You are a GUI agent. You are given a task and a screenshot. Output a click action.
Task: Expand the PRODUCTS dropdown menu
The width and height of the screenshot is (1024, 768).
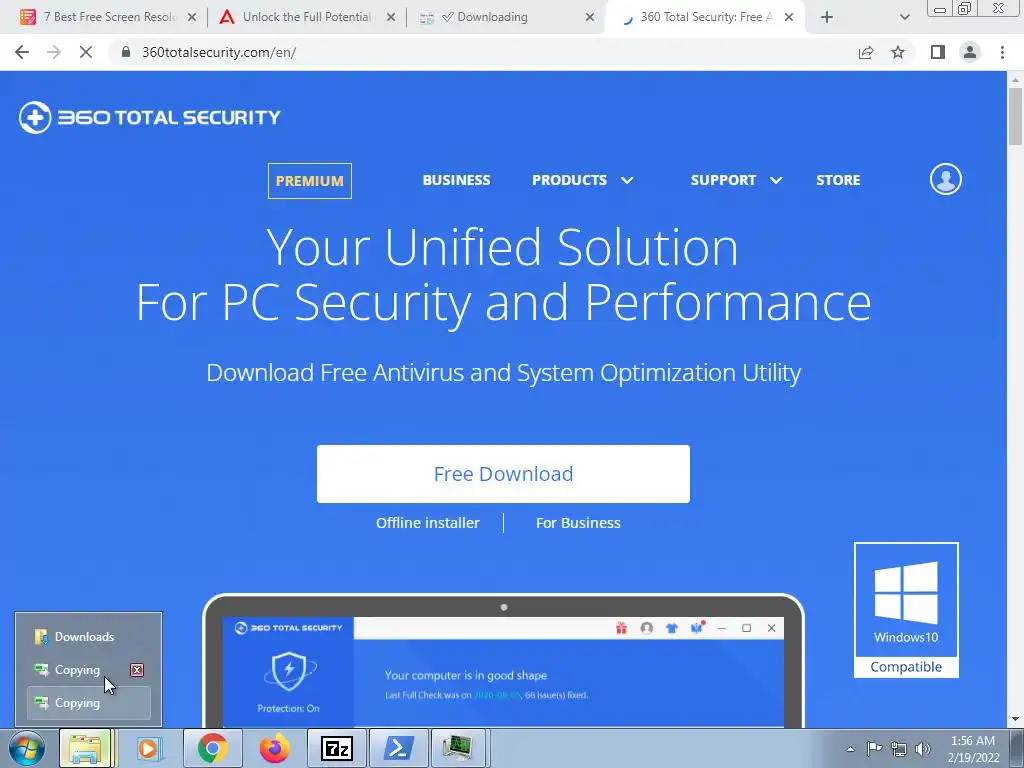point(583,180)
